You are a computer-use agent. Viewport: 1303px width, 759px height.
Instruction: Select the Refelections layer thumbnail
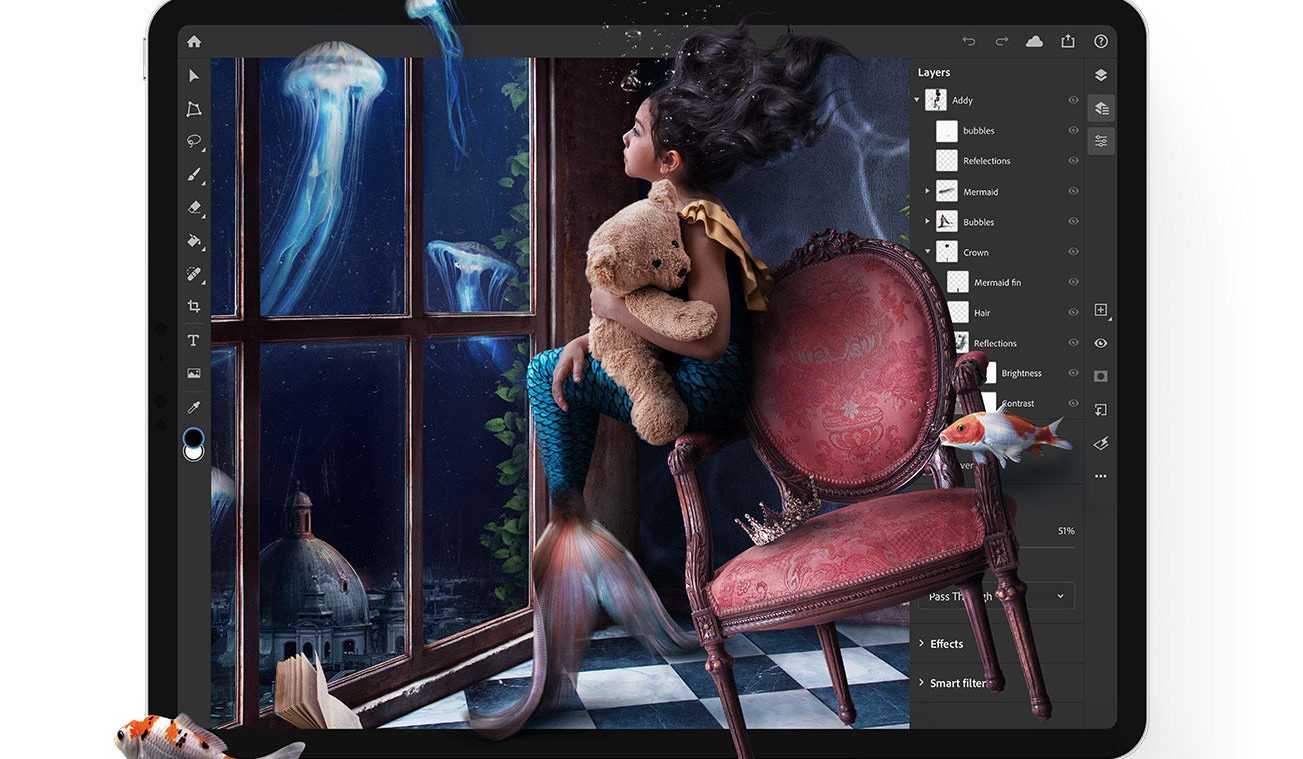pos(946,161)
